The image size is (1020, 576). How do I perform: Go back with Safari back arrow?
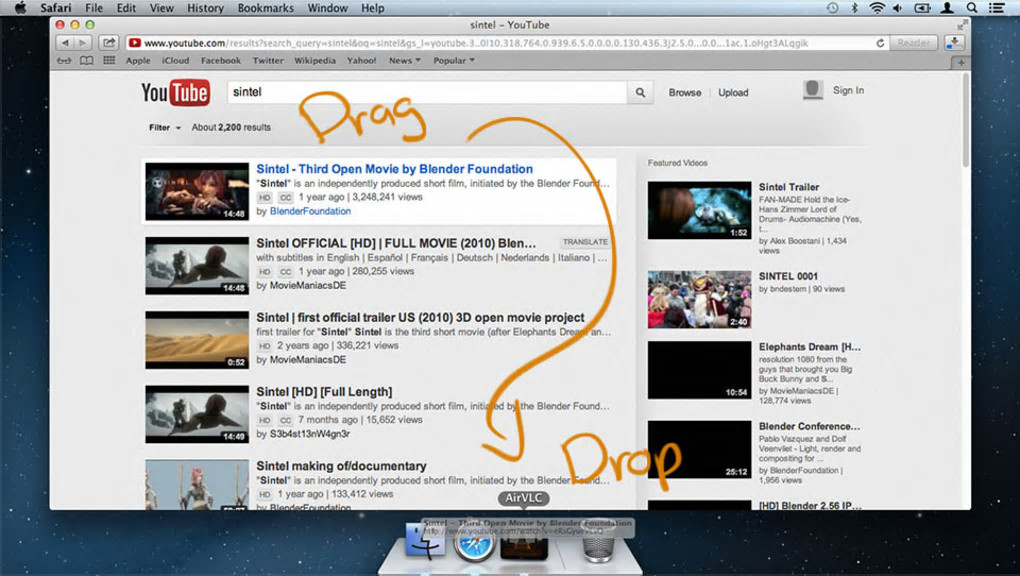click(65, 43)
